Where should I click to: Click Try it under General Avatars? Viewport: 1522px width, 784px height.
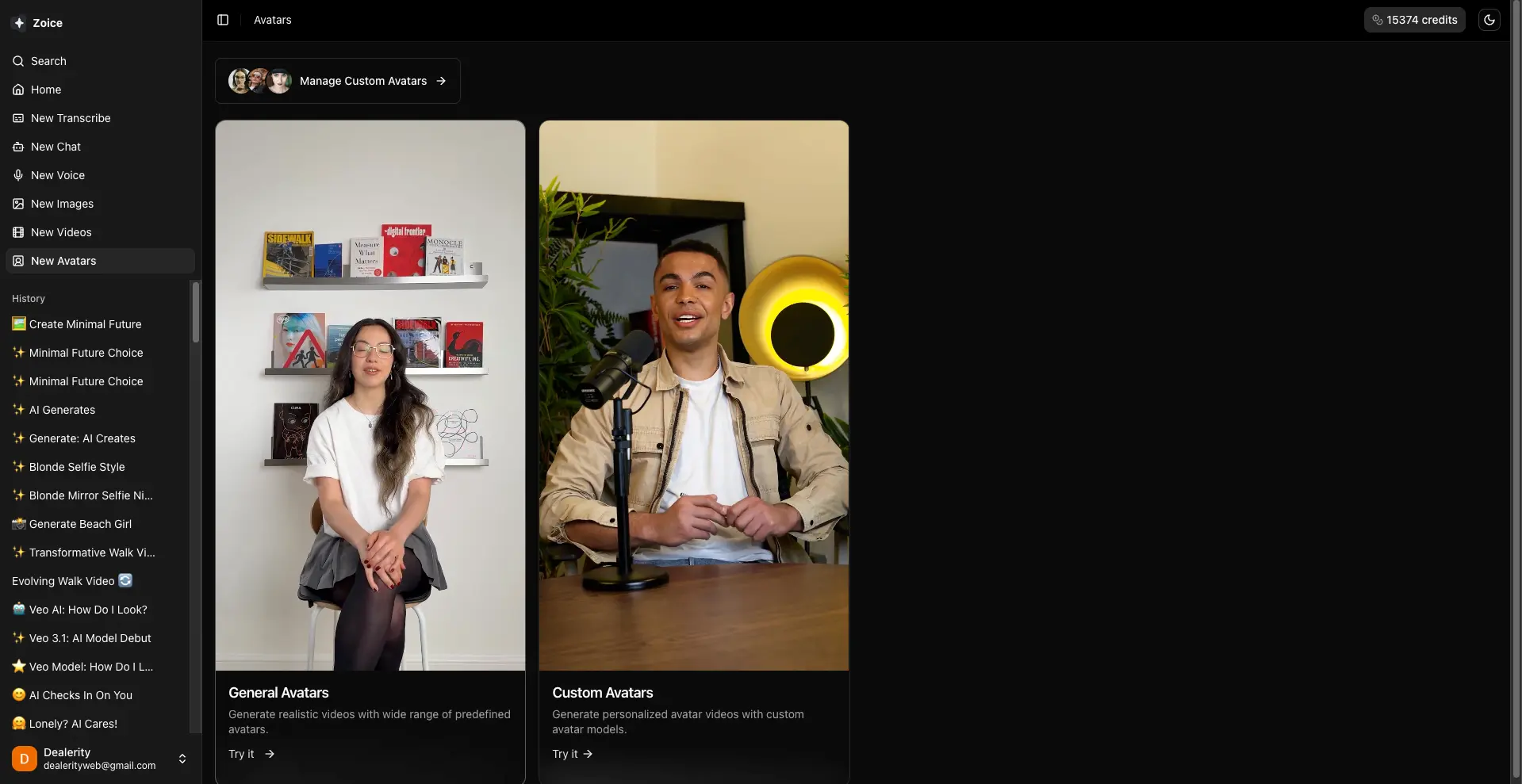click(x=251, y=754)
